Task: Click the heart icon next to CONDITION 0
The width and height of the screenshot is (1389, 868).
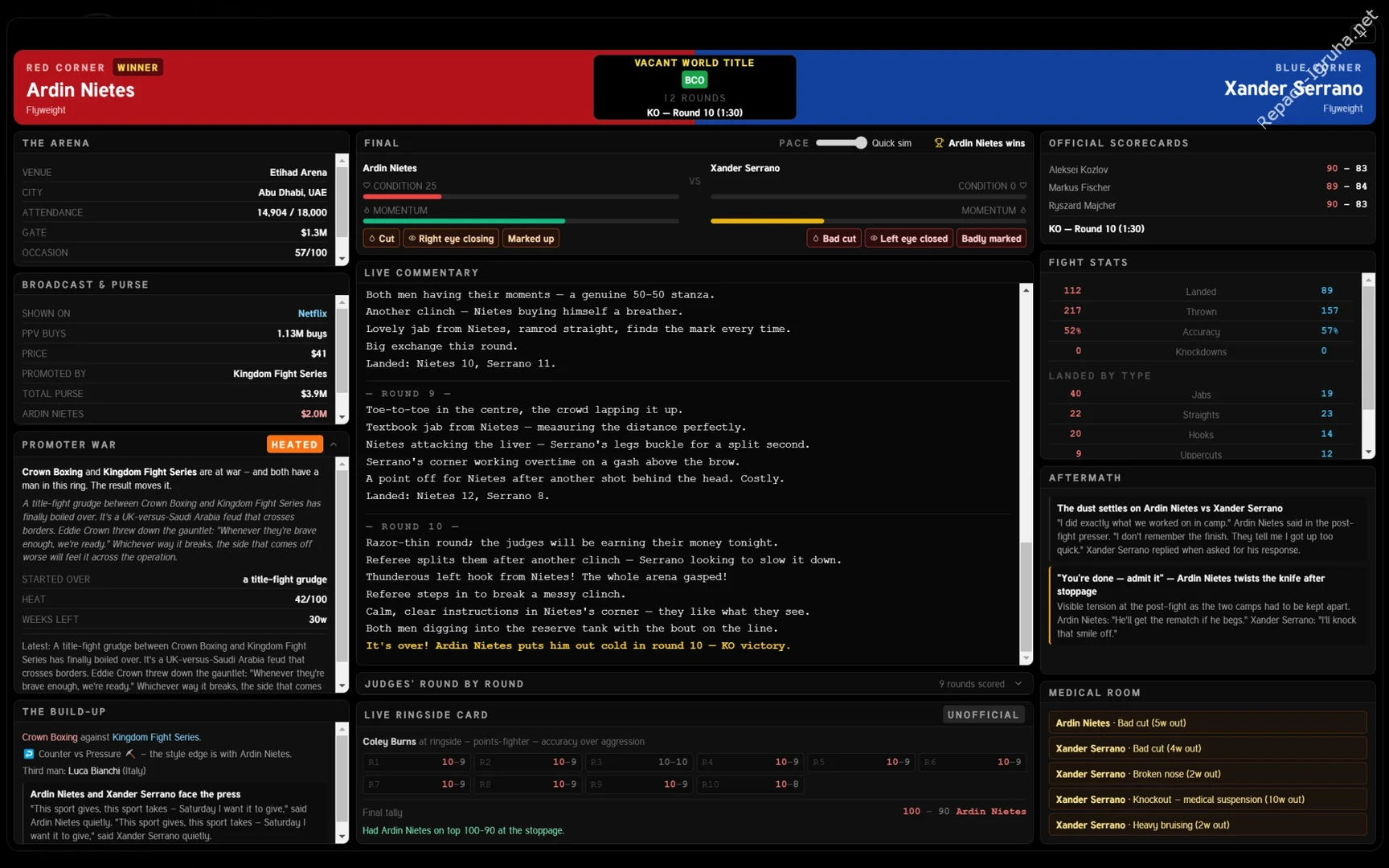Action: 1022,186
